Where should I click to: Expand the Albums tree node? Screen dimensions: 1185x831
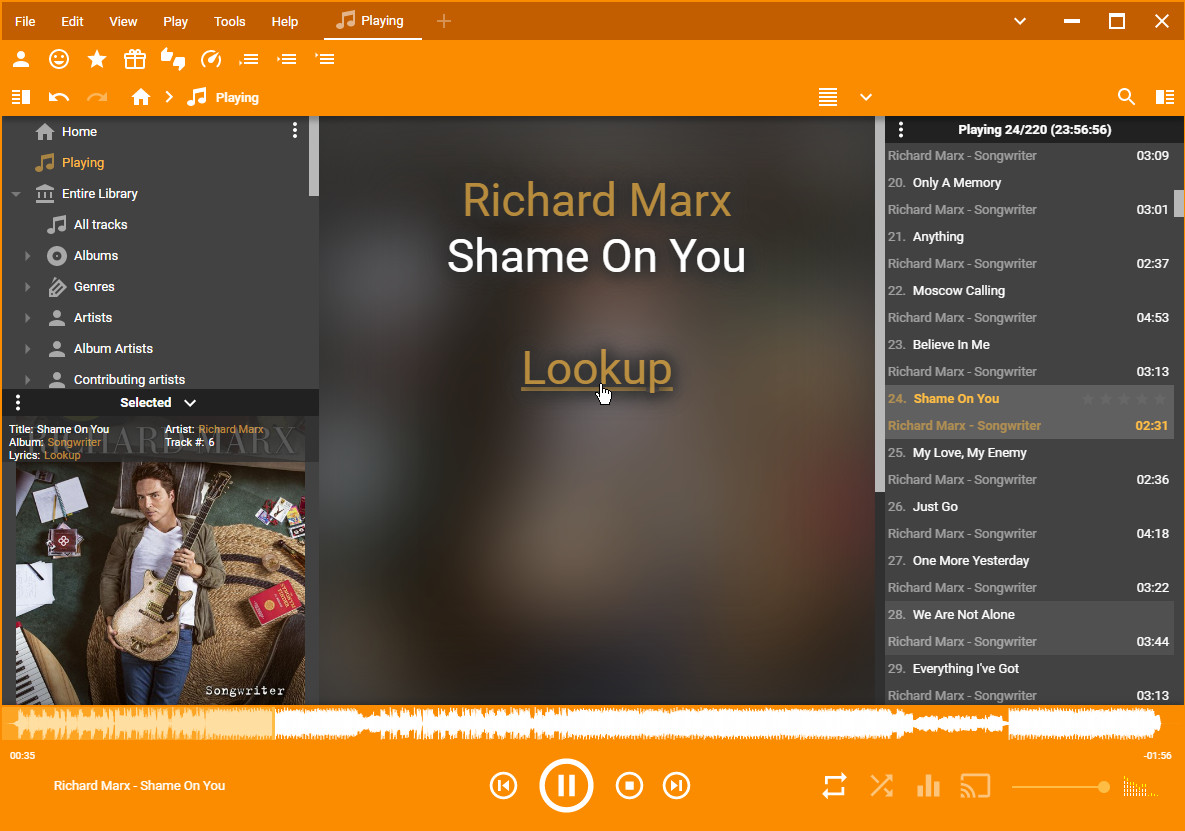tap(28, 256)
